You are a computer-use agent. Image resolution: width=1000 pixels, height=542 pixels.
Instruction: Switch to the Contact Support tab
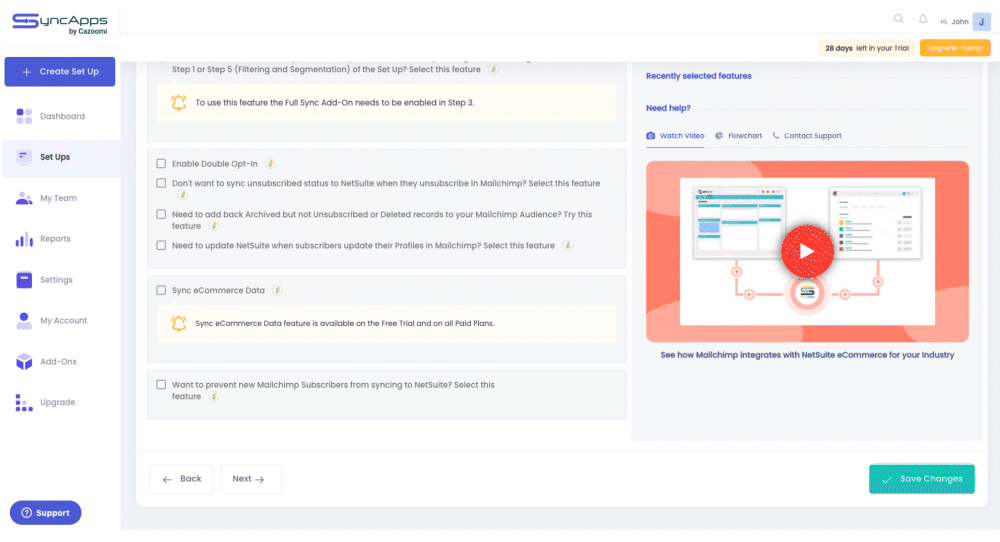point(807,136)
